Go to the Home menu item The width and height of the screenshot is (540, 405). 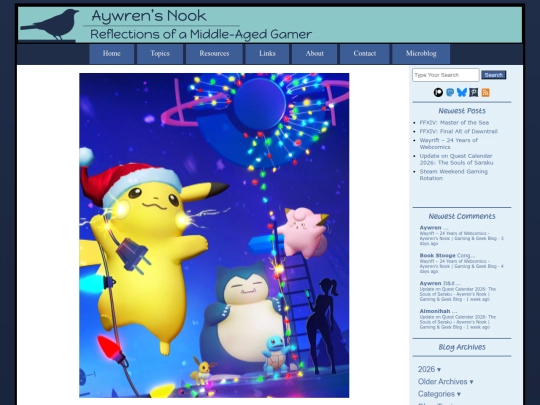[x=112, y=54]
